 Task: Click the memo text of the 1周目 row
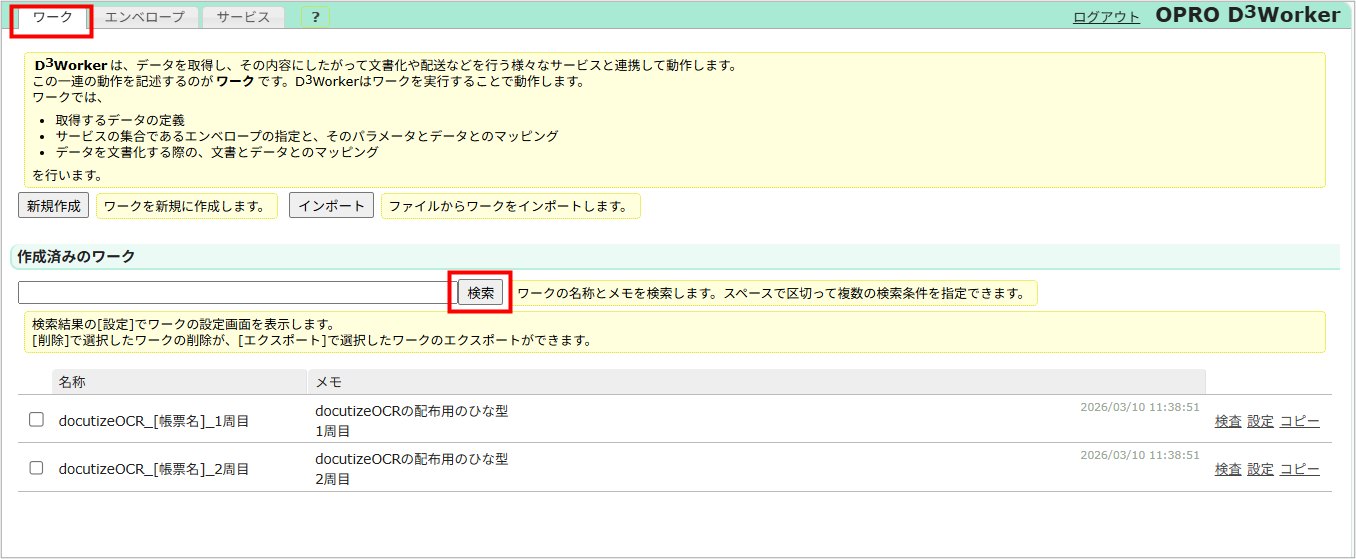click(412, 421)
